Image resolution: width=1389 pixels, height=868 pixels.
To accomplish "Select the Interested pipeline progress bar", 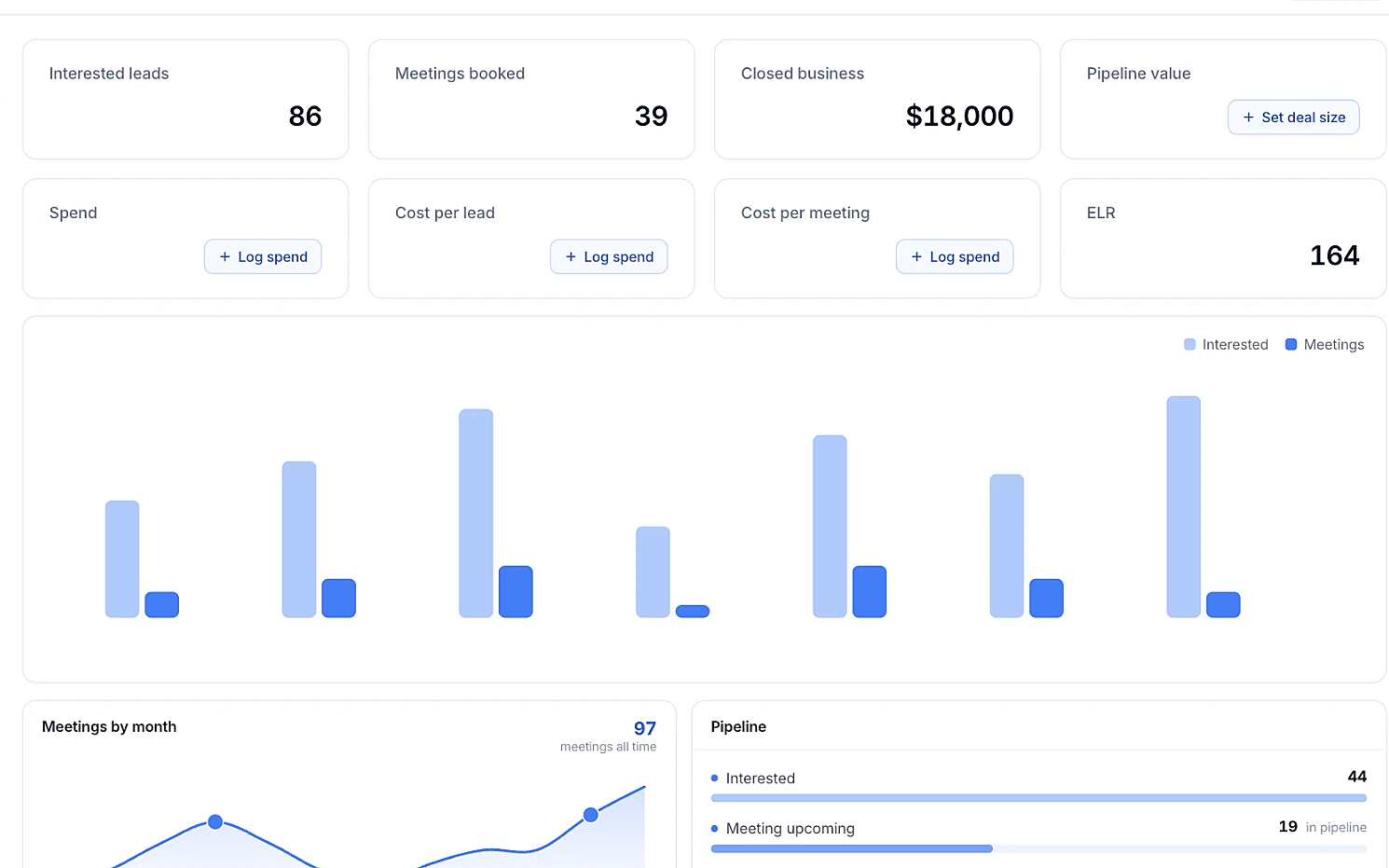I will click(x=1038, y=798).
